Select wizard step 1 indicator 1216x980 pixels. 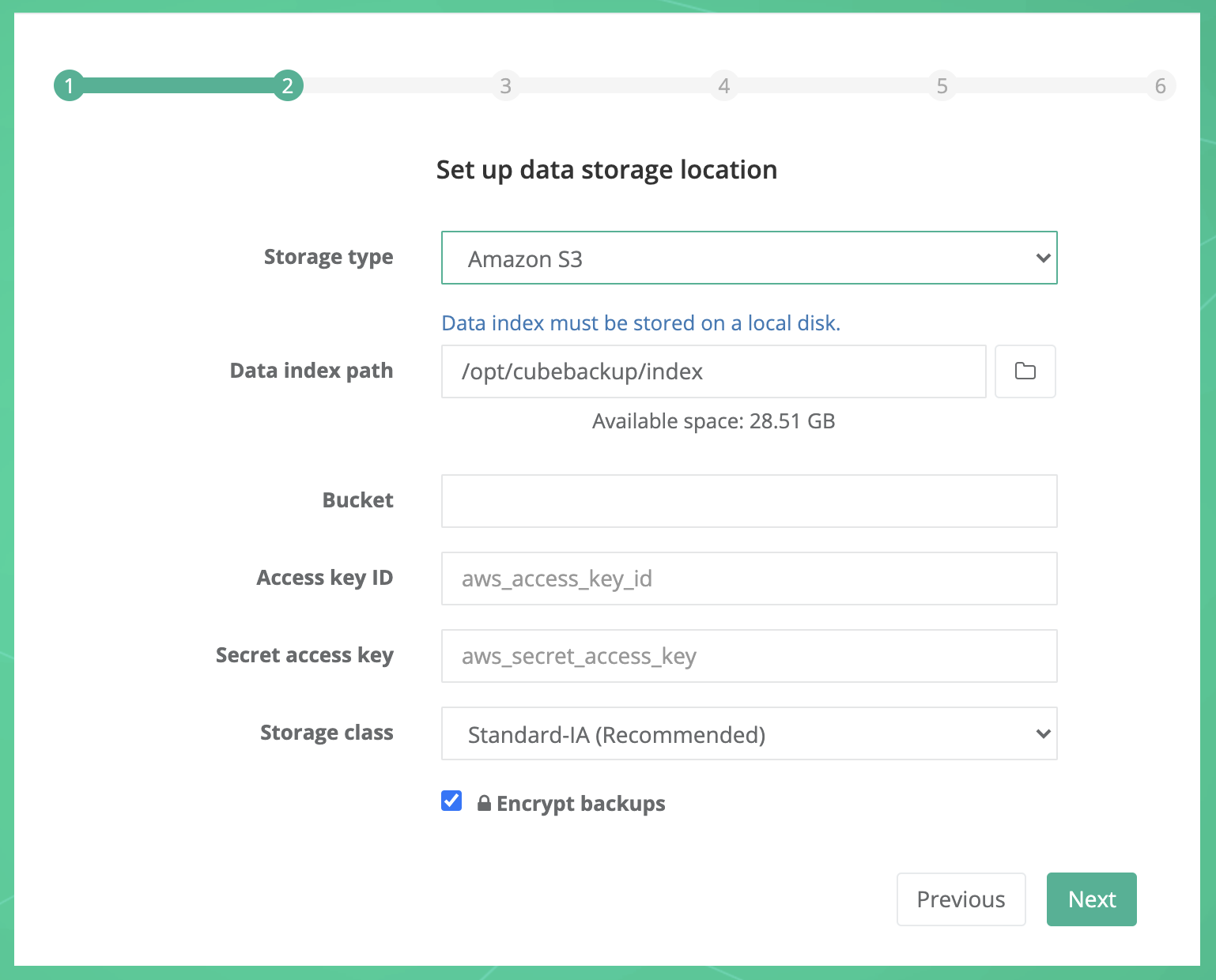(69, 85)
